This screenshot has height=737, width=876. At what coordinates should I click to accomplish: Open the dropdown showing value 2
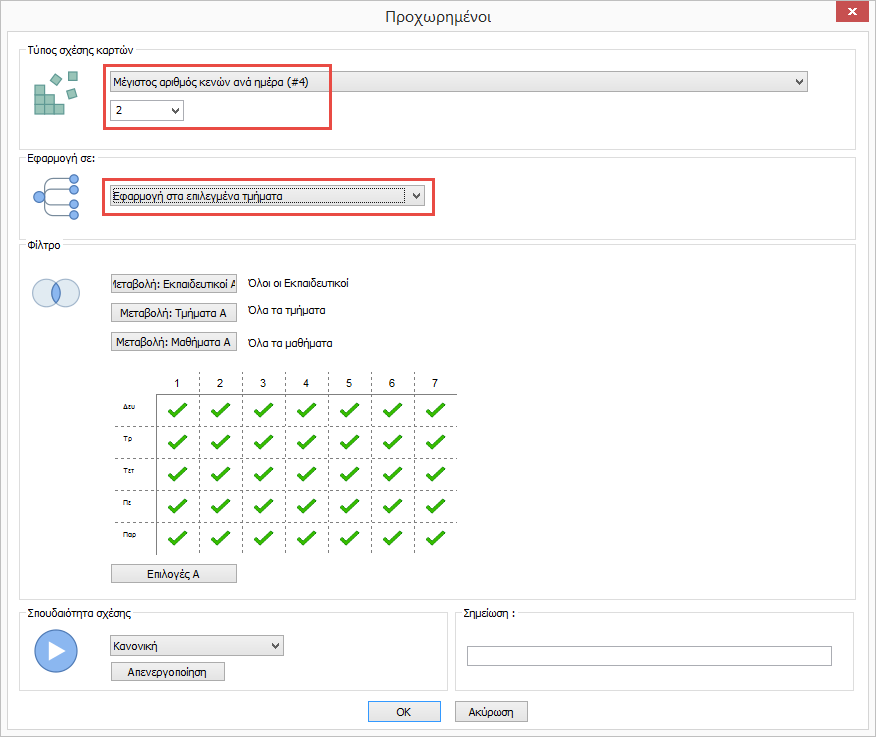point(147,111)
